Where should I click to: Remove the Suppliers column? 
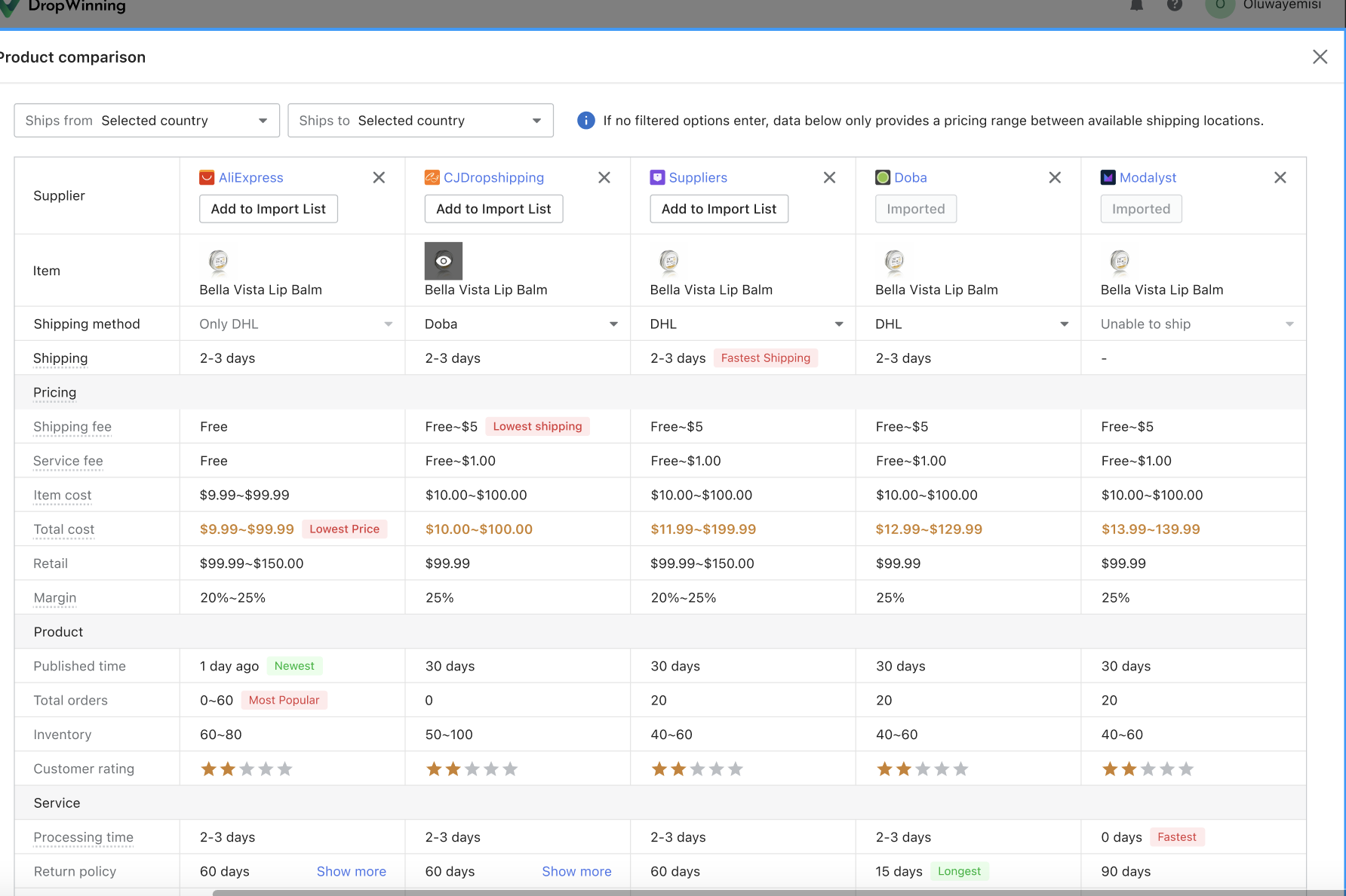tap(829, 177)
